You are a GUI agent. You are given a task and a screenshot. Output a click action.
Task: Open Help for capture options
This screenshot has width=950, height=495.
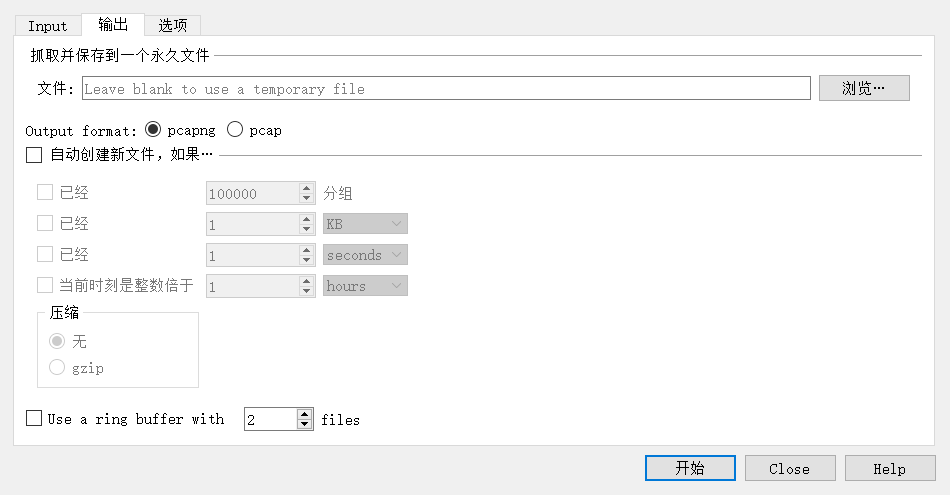[889, 469]
